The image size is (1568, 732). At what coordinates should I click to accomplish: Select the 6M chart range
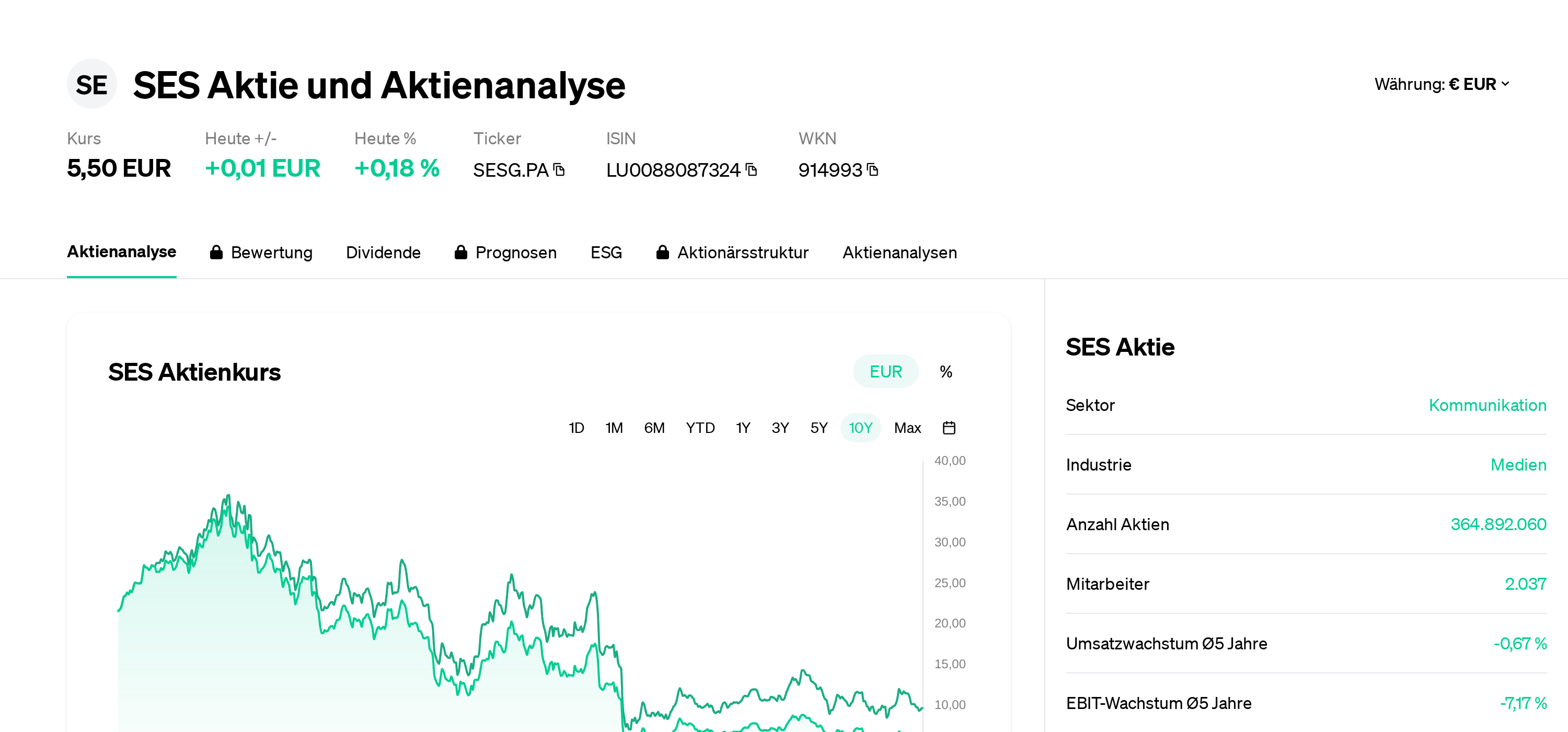(654, 428)
